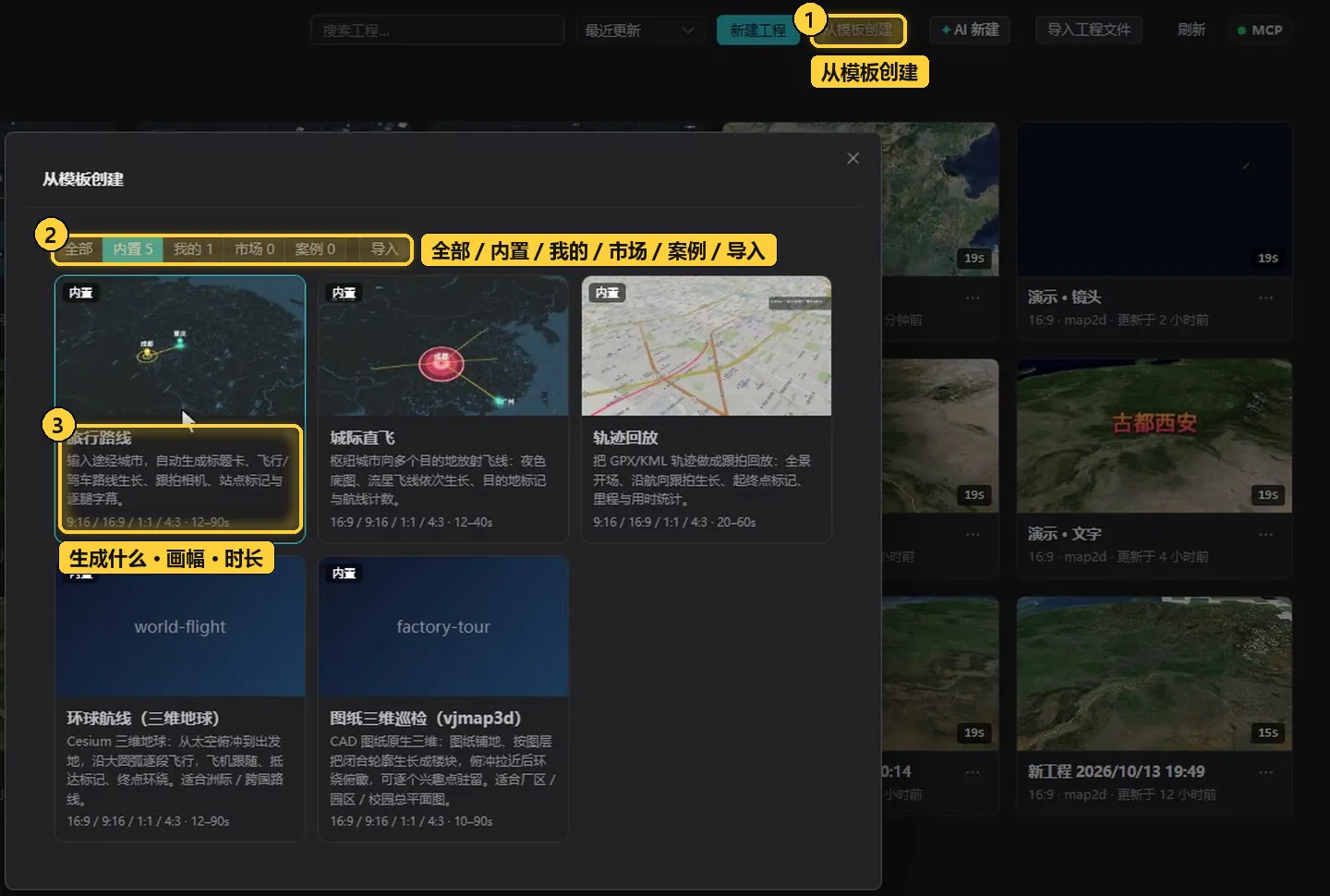Open more options for 新工程 2026/10/13 project
The height and width of the screenshot is (896, 1330).
(x=1265, y=771)
